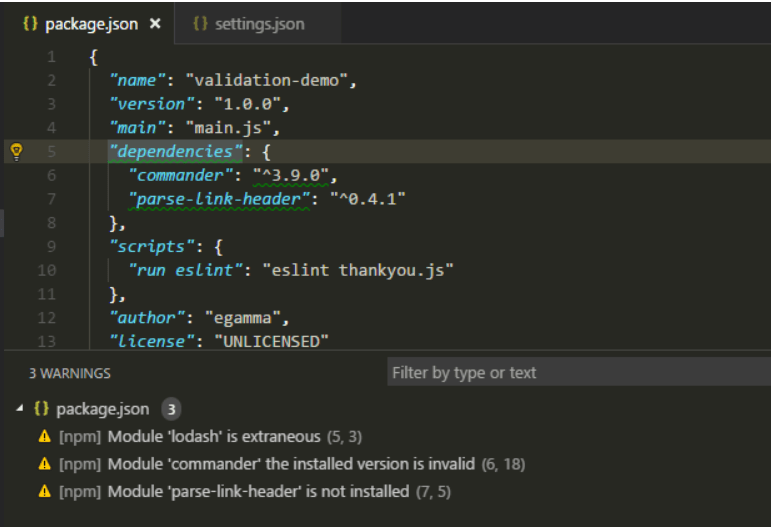Click line number 8 in the gutter
The height and width of the screenshot is (530, 776).
pos(51,223)
